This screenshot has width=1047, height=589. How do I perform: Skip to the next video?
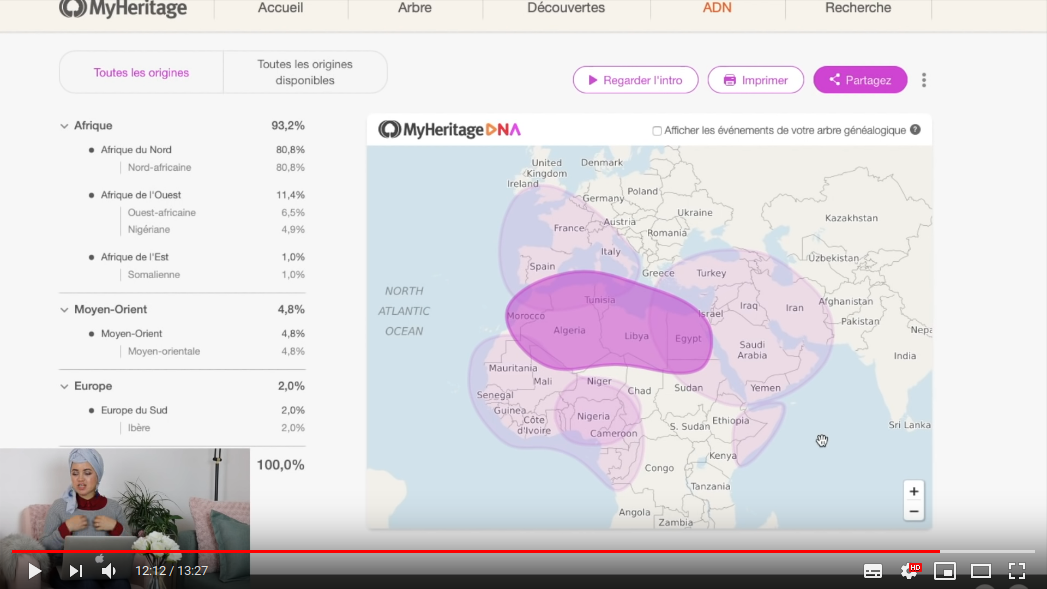(76, 571)
